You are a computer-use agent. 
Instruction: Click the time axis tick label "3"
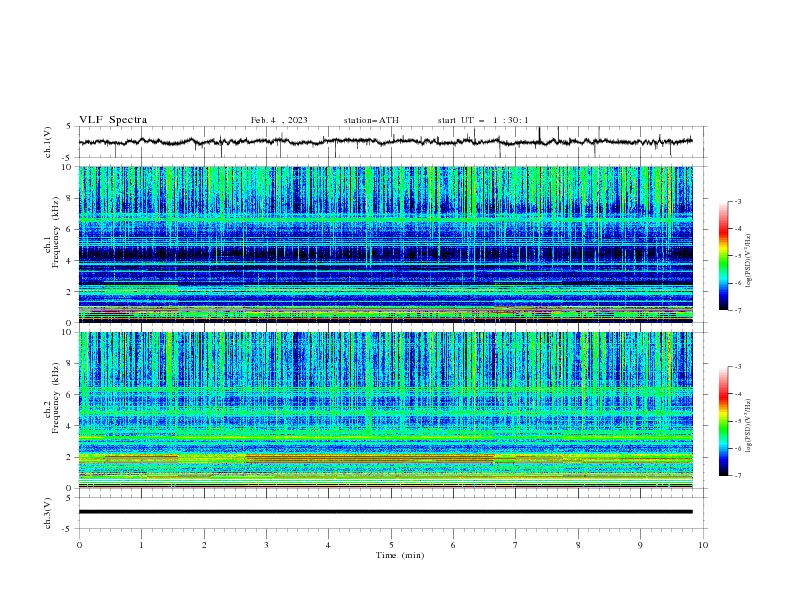pos(266,545)
